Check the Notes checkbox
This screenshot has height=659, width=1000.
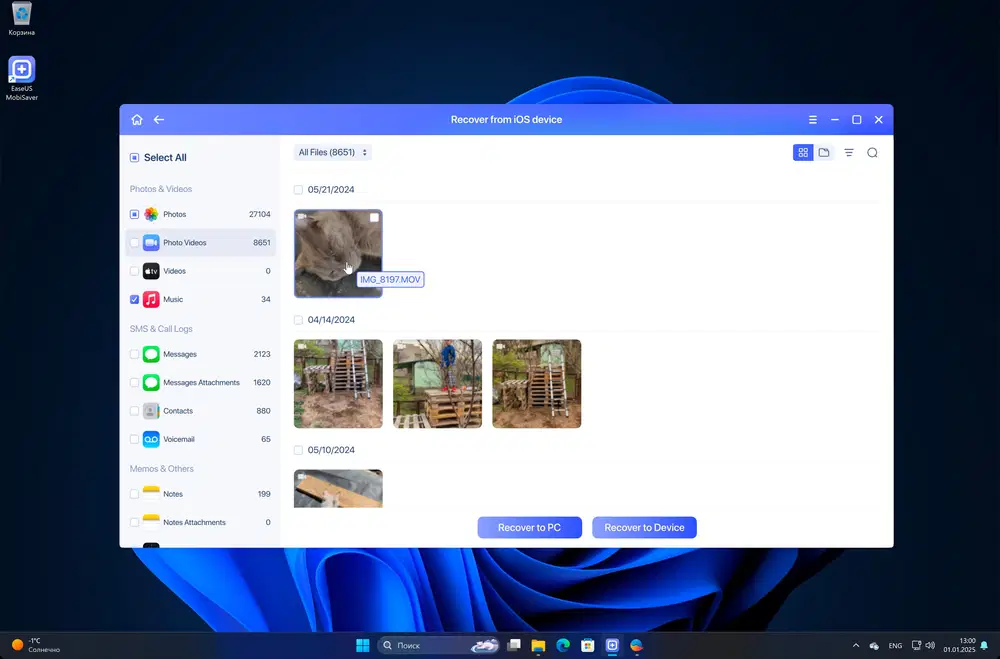pos(135,494)
